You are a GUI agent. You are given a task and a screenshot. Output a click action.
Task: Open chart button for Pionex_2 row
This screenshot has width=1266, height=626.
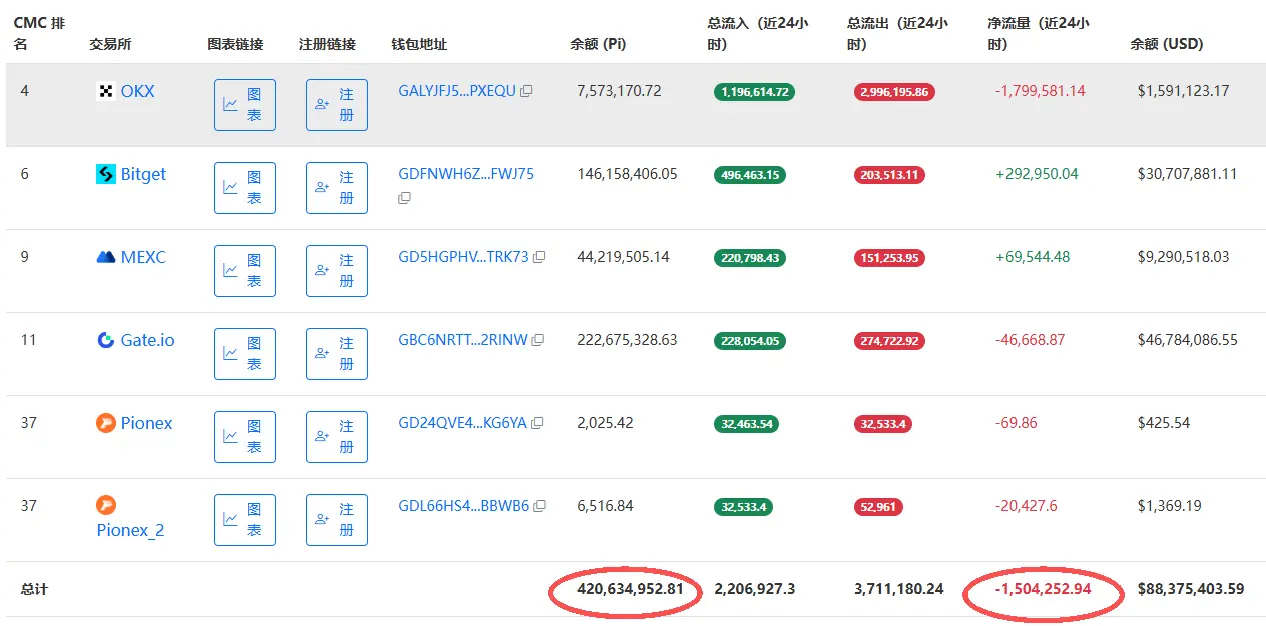click(x=245, y=520)
